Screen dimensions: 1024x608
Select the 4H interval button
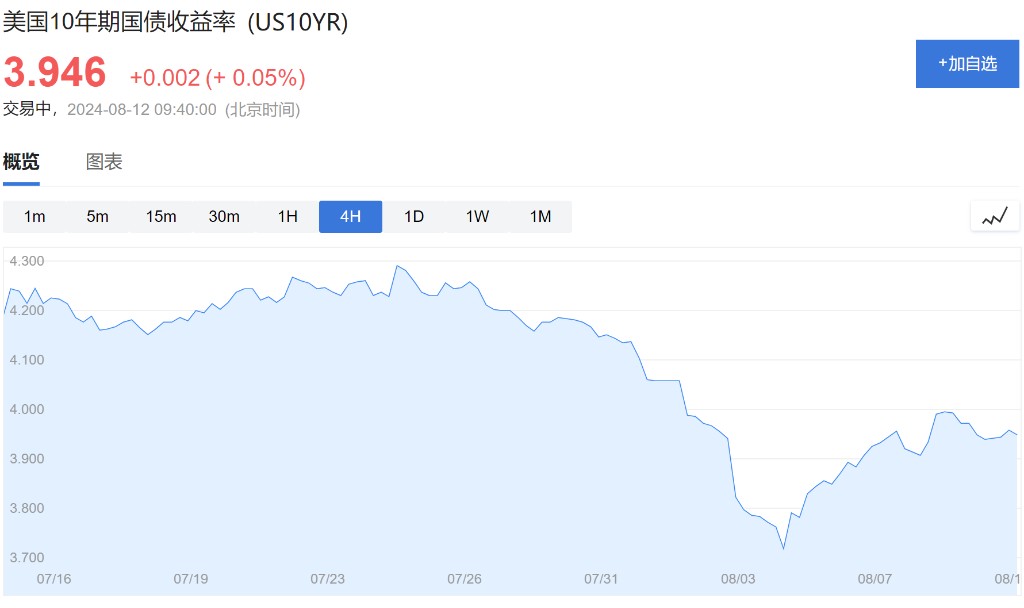click(x=350, y=216)
